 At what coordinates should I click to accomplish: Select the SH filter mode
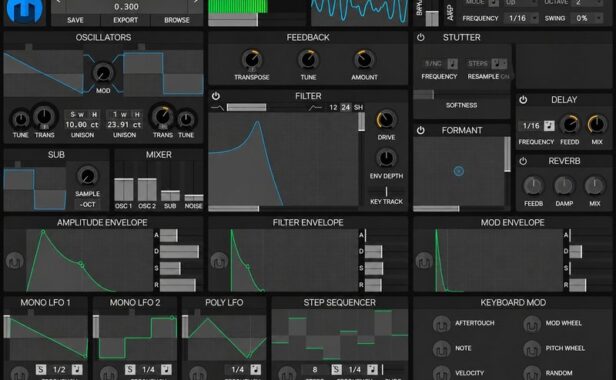pyautogui.click(x=358, y=107)
